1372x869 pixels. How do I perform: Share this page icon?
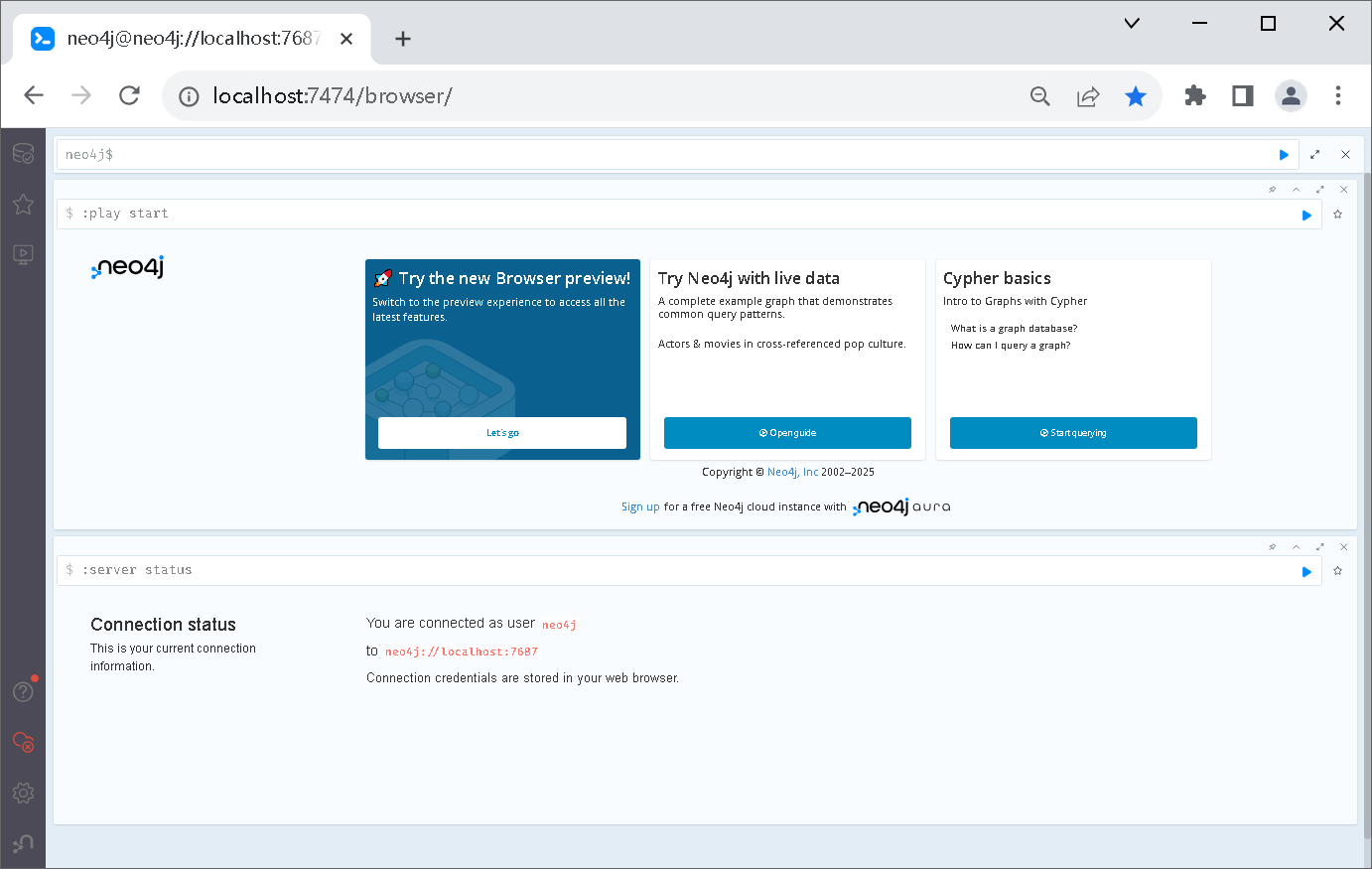[1088, 96]
